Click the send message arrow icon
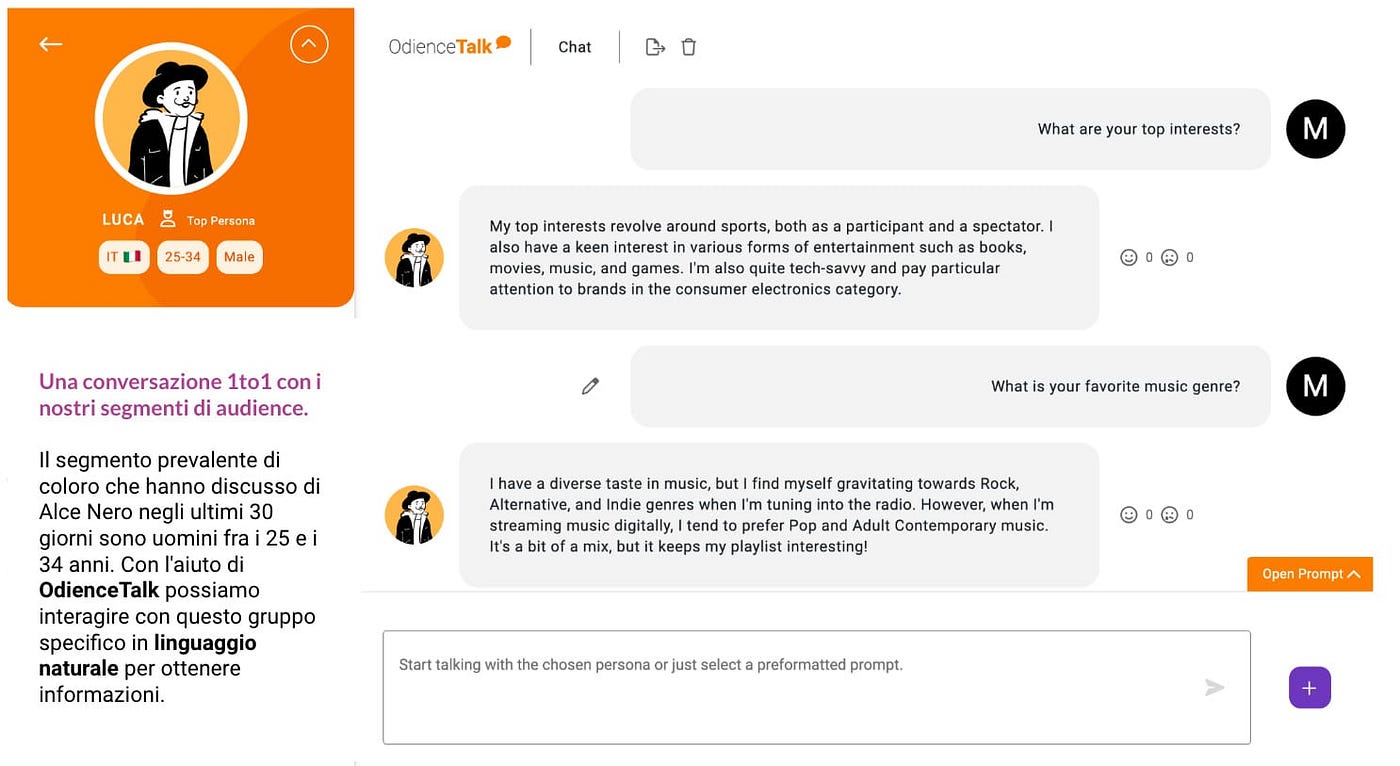 tap(1214, 687)
